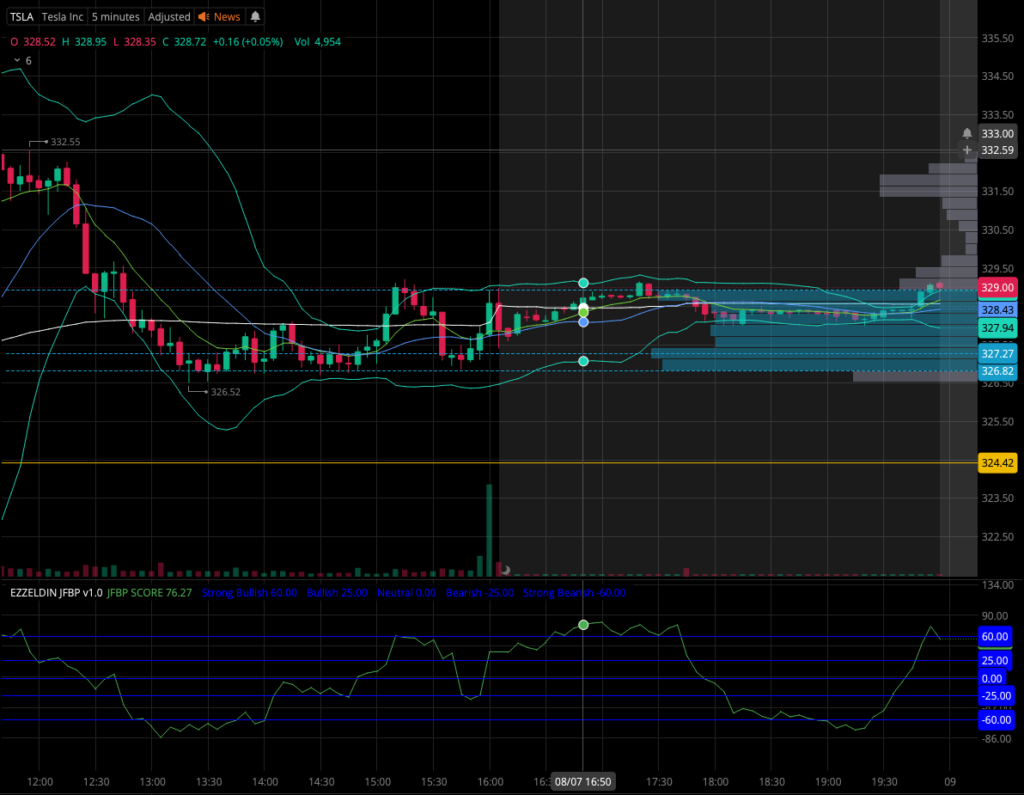
Task: Open the 5 minutes interval dropdown
Action: [x=116, y=16]
